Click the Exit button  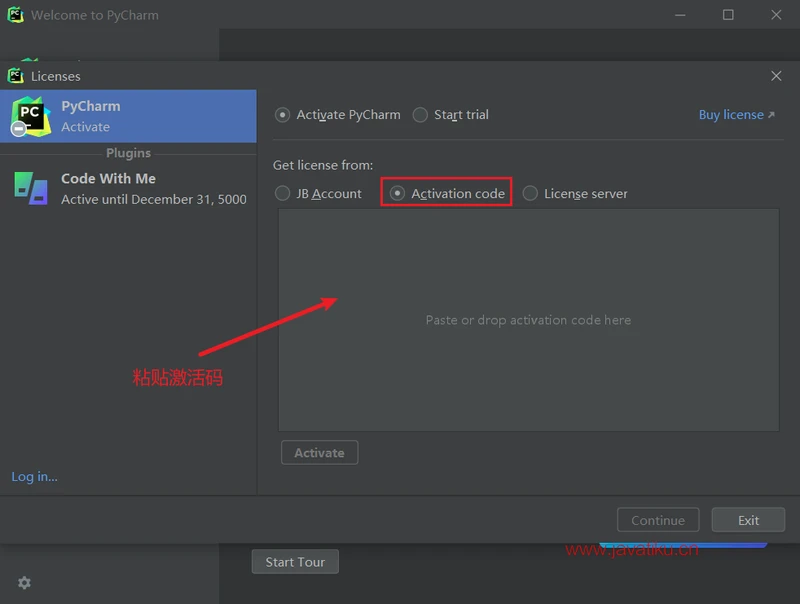point(748,520)
